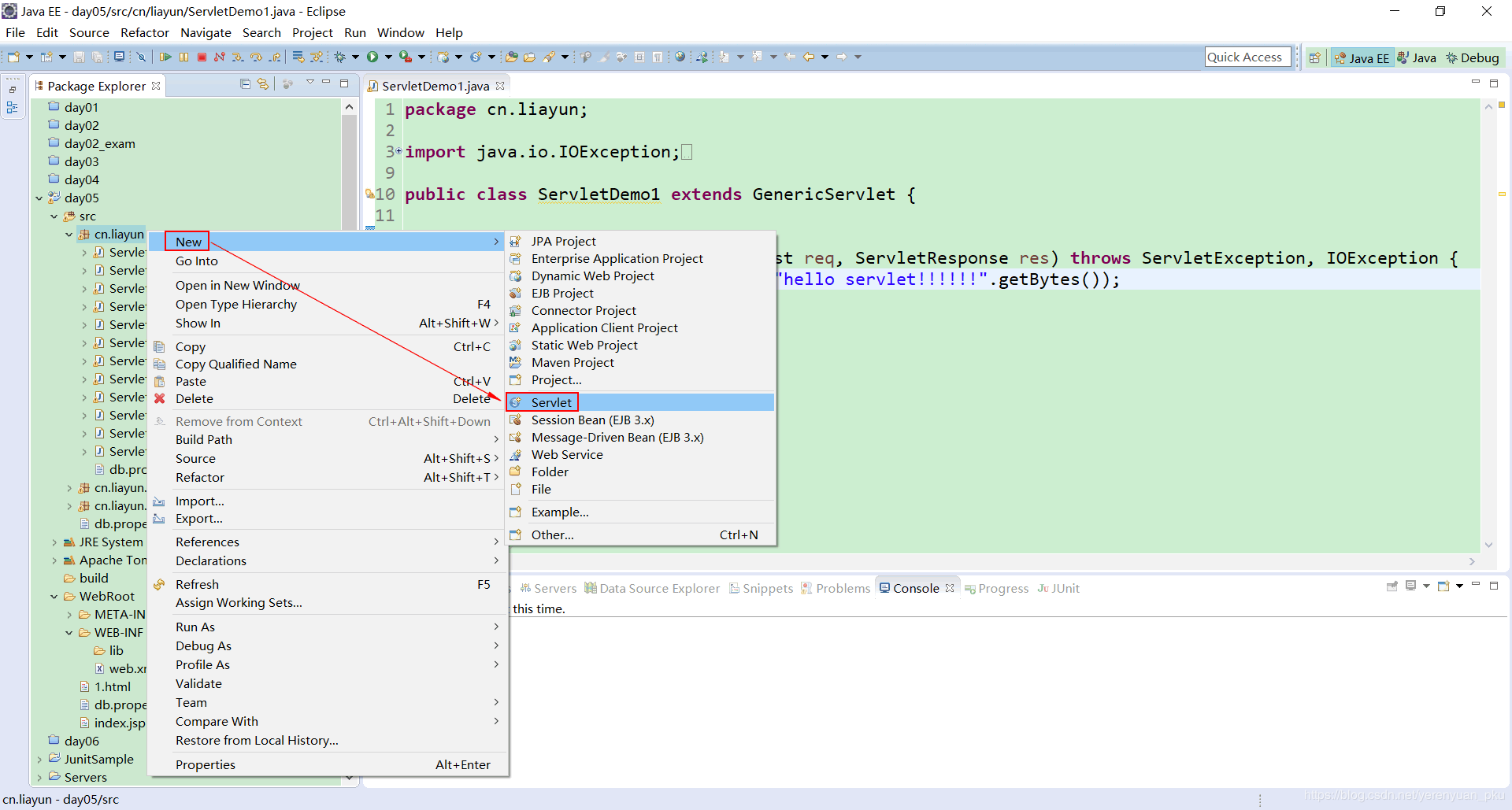This screenshot has width=1512, height=810.
Task: Click the Open Console icon
Action: [x=1443, y=586]
